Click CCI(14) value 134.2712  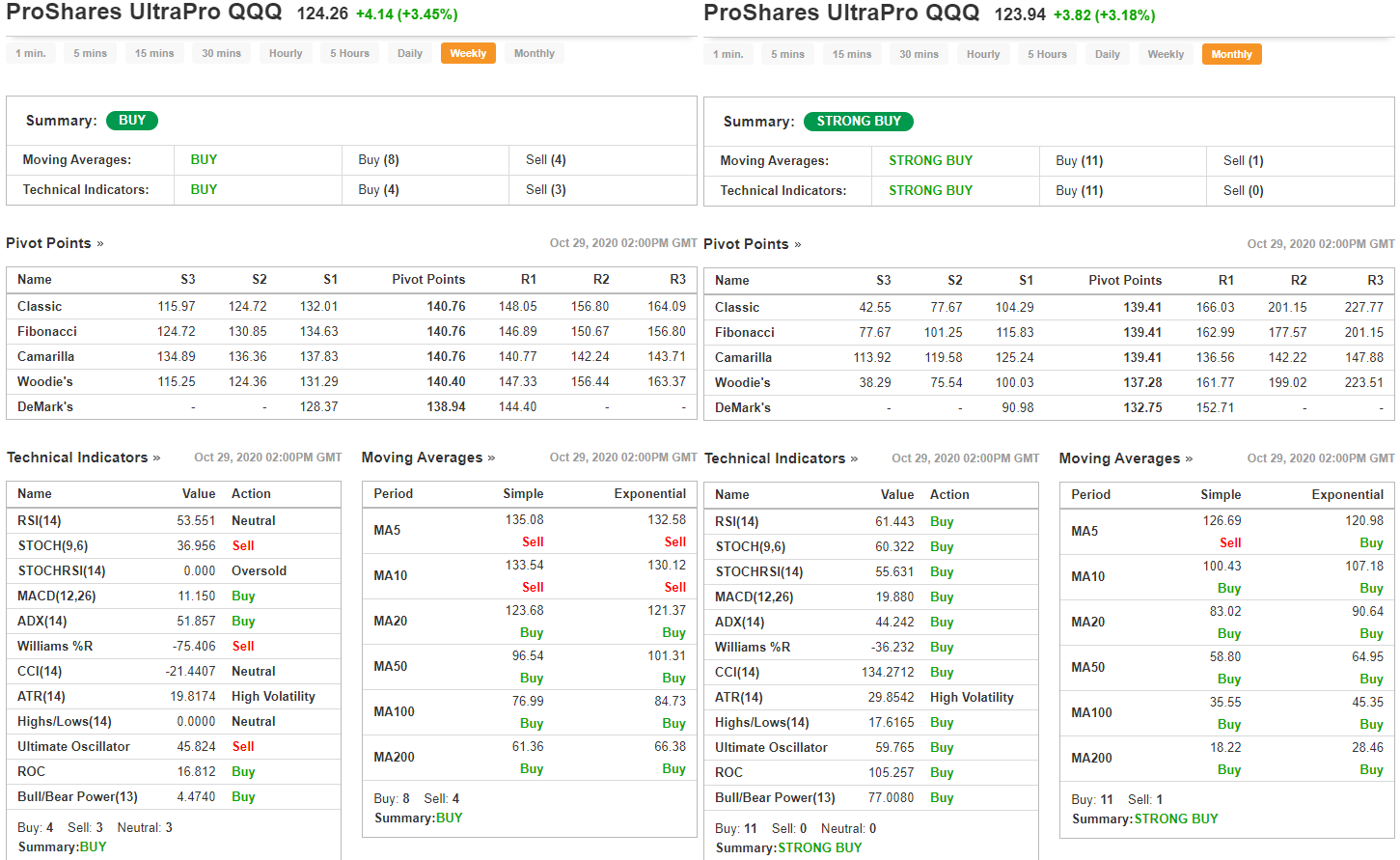888,672
